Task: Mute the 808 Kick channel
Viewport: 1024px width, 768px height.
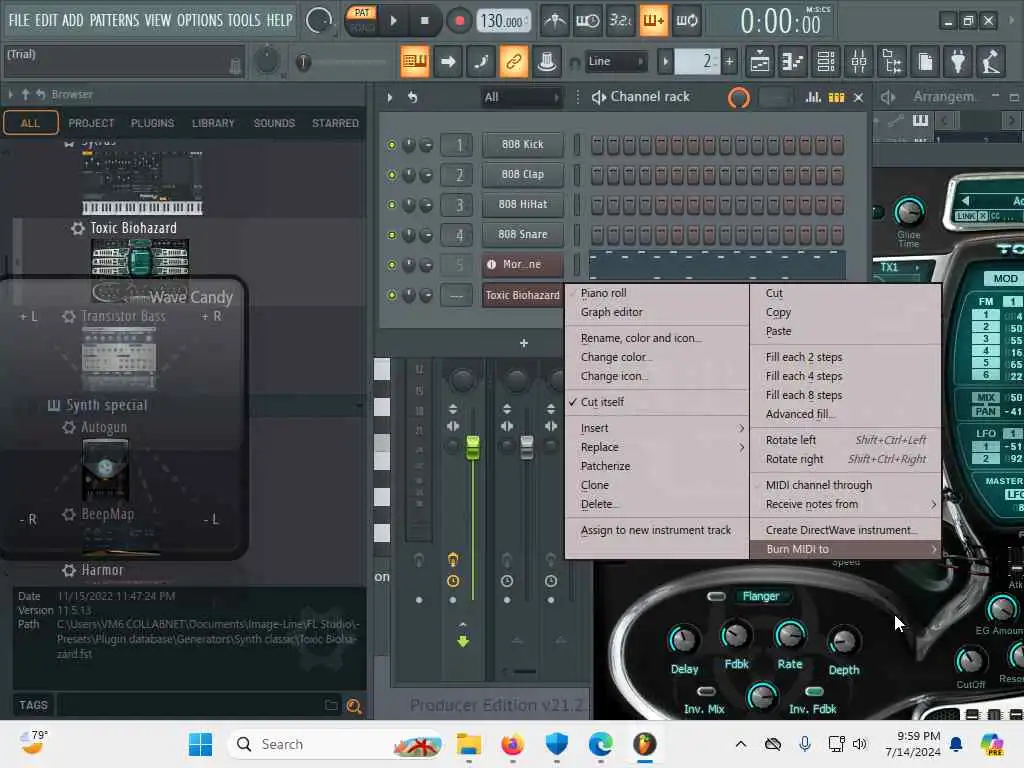Action: click(392, 145)
